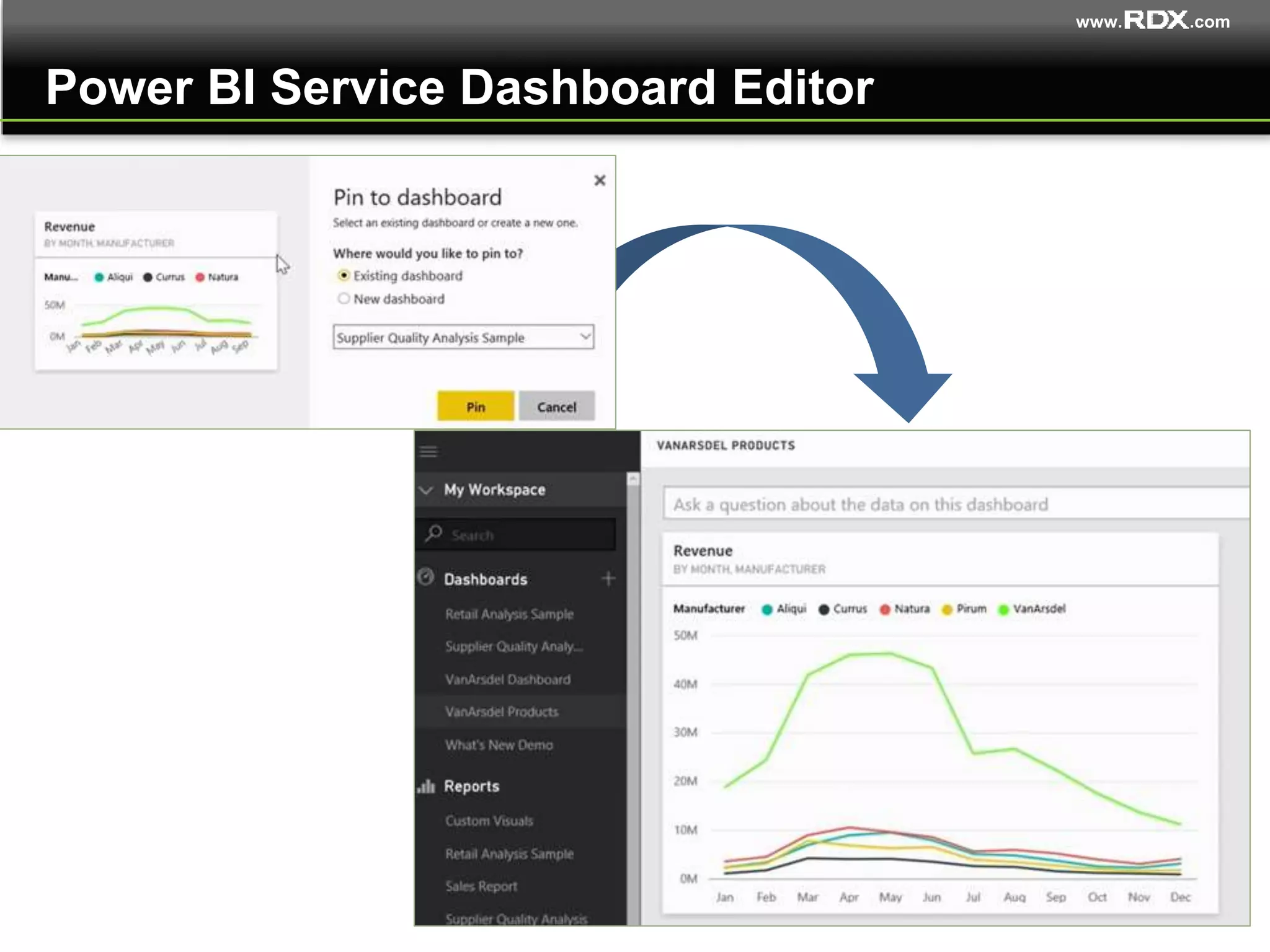Viewport: 1270px width, 952px height.
Task: Click Pirum yellow legend marker
Action: [947, 609]
